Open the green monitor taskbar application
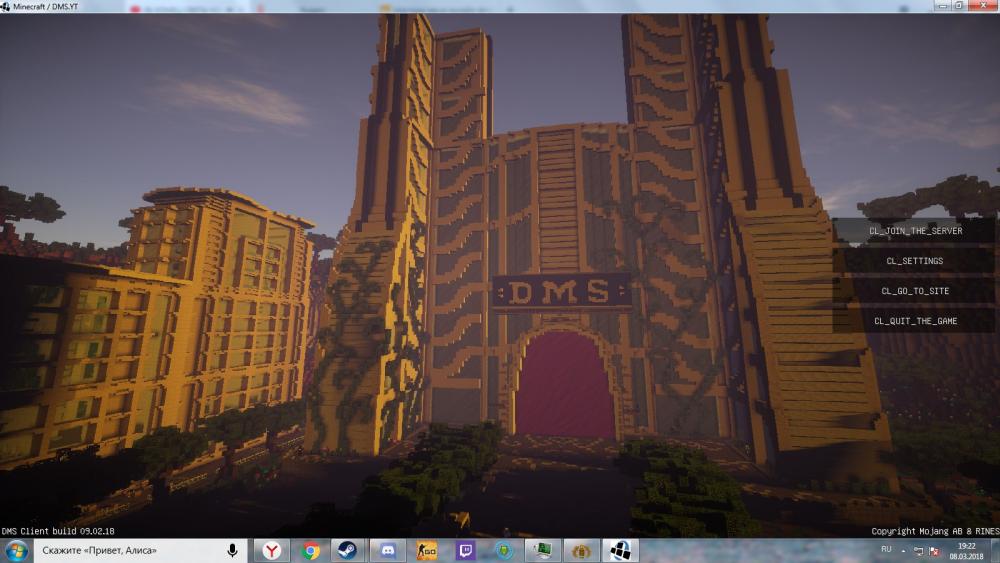 pyautogui.click(x=543, y=551)
